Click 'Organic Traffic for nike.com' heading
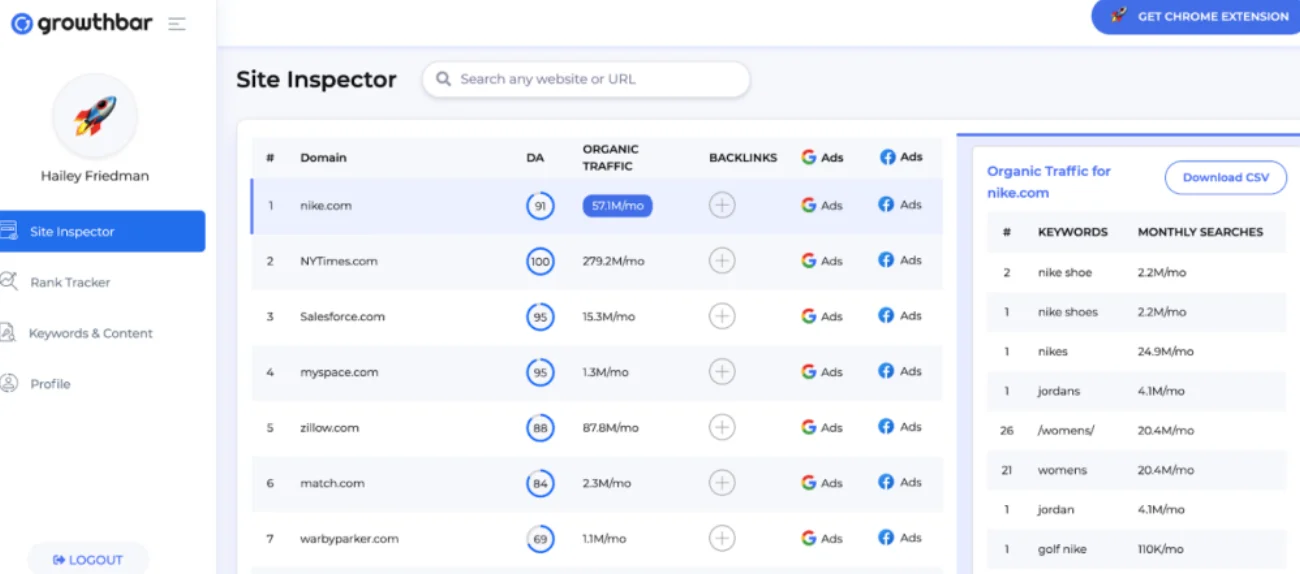The width and height of the screenshot is (1300, 574). (1049, 182)
